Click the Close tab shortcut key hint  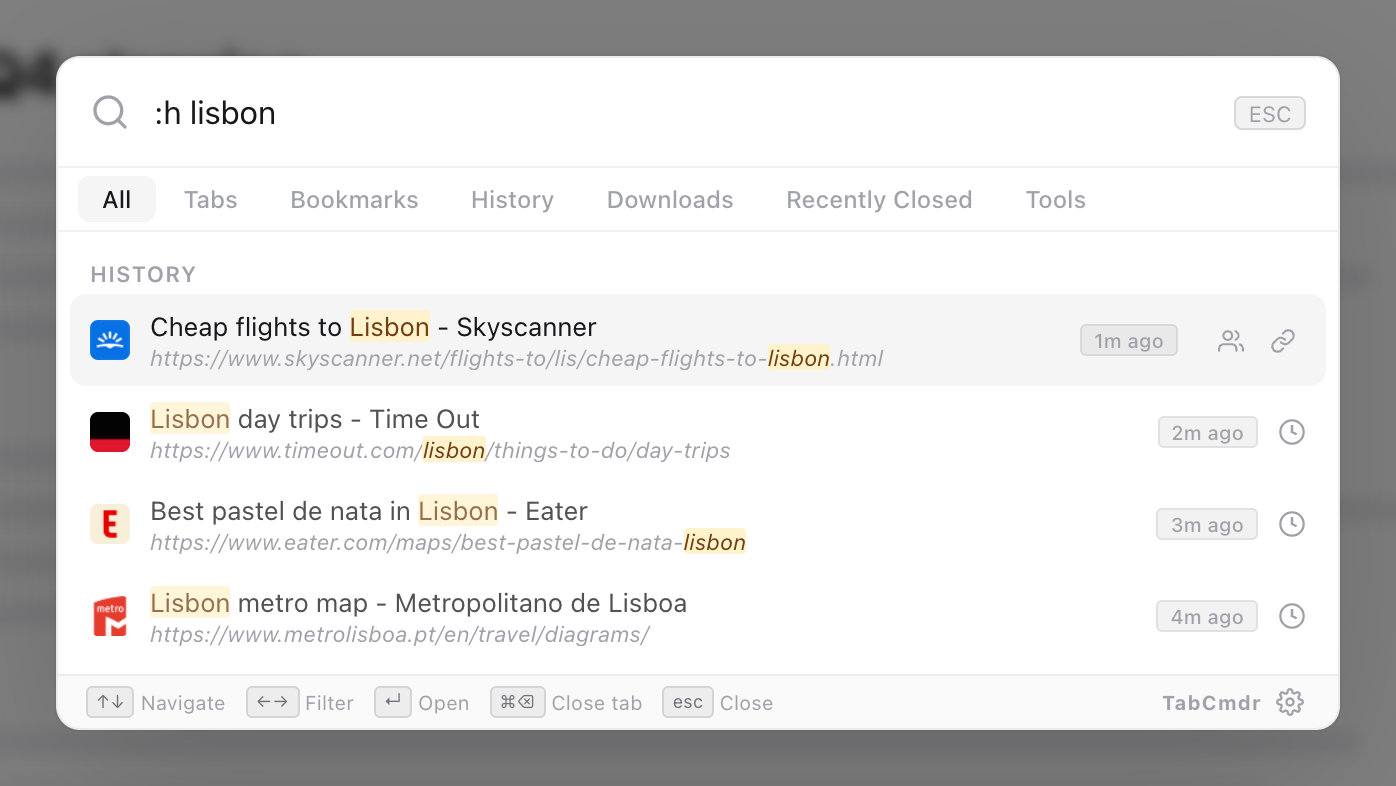pyautogui.click(x=518, y=702)
